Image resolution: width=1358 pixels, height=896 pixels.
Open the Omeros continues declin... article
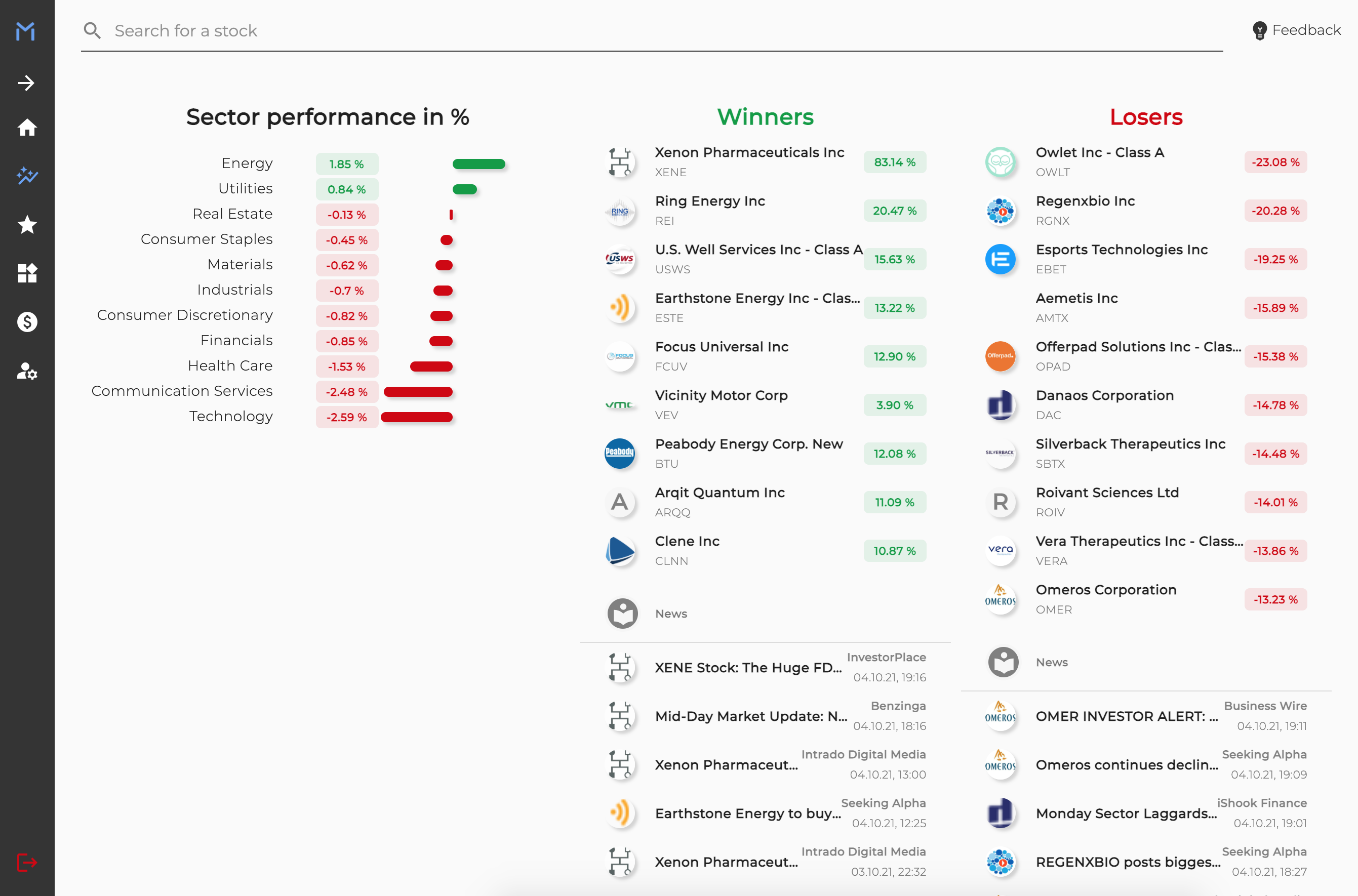click(1146, 764)
